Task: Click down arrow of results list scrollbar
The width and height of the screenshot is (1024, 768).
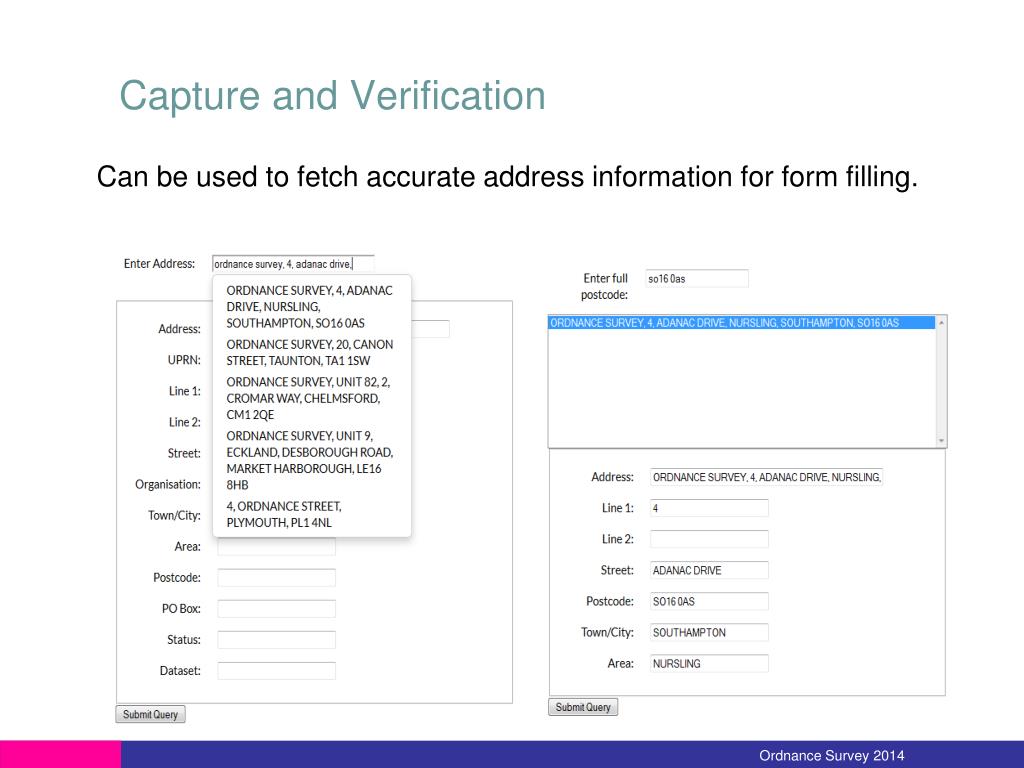Action: (941, 441)
